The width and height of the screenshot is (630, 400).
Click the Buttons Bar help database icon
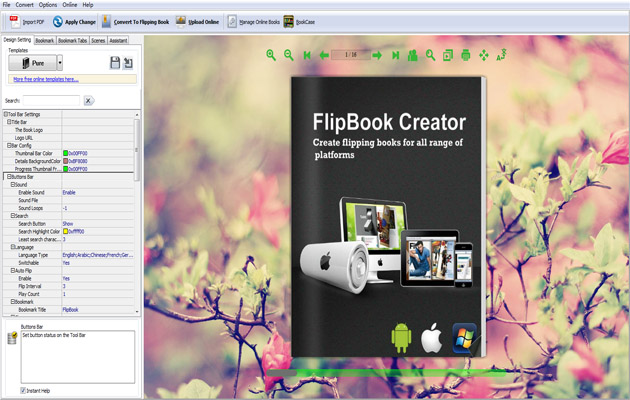12,338
